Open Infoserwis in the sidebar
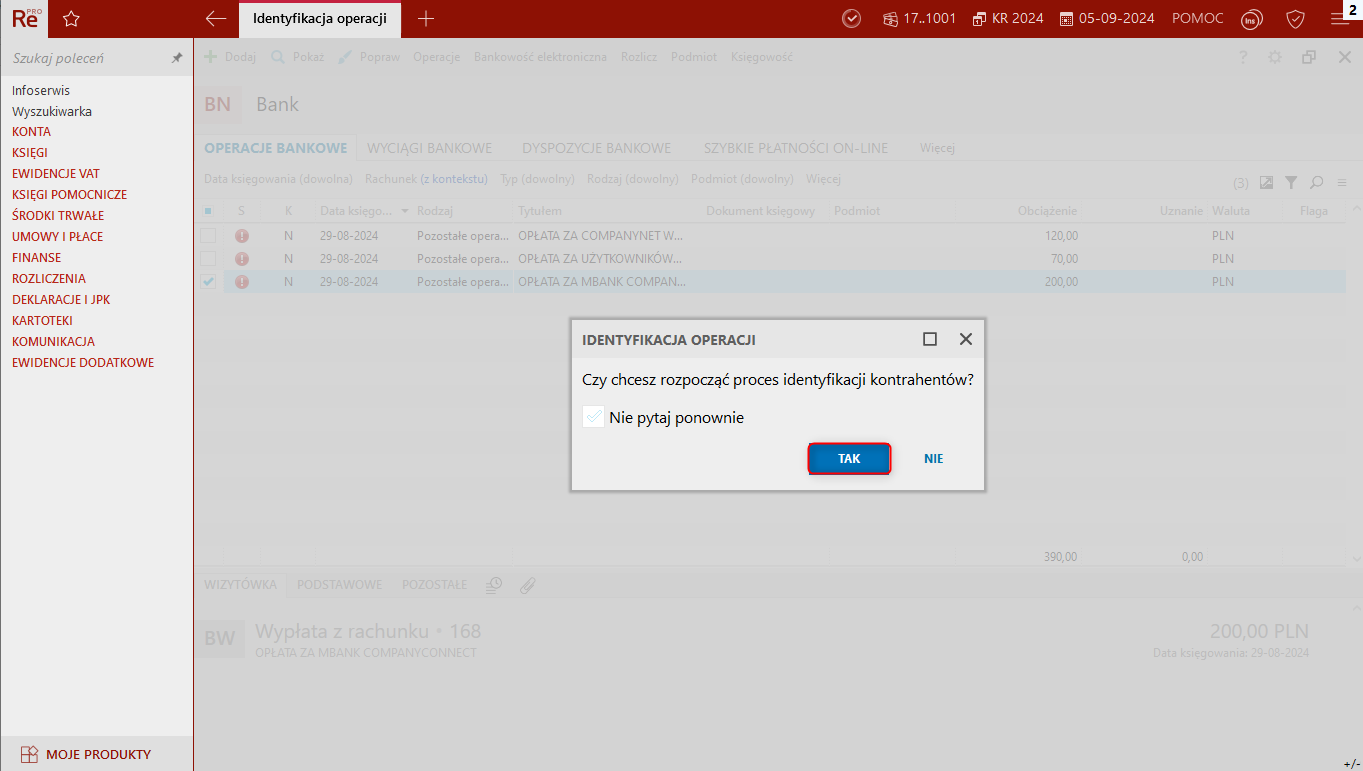This screenshot has width=1363, height=771. (x=41, y=90)
